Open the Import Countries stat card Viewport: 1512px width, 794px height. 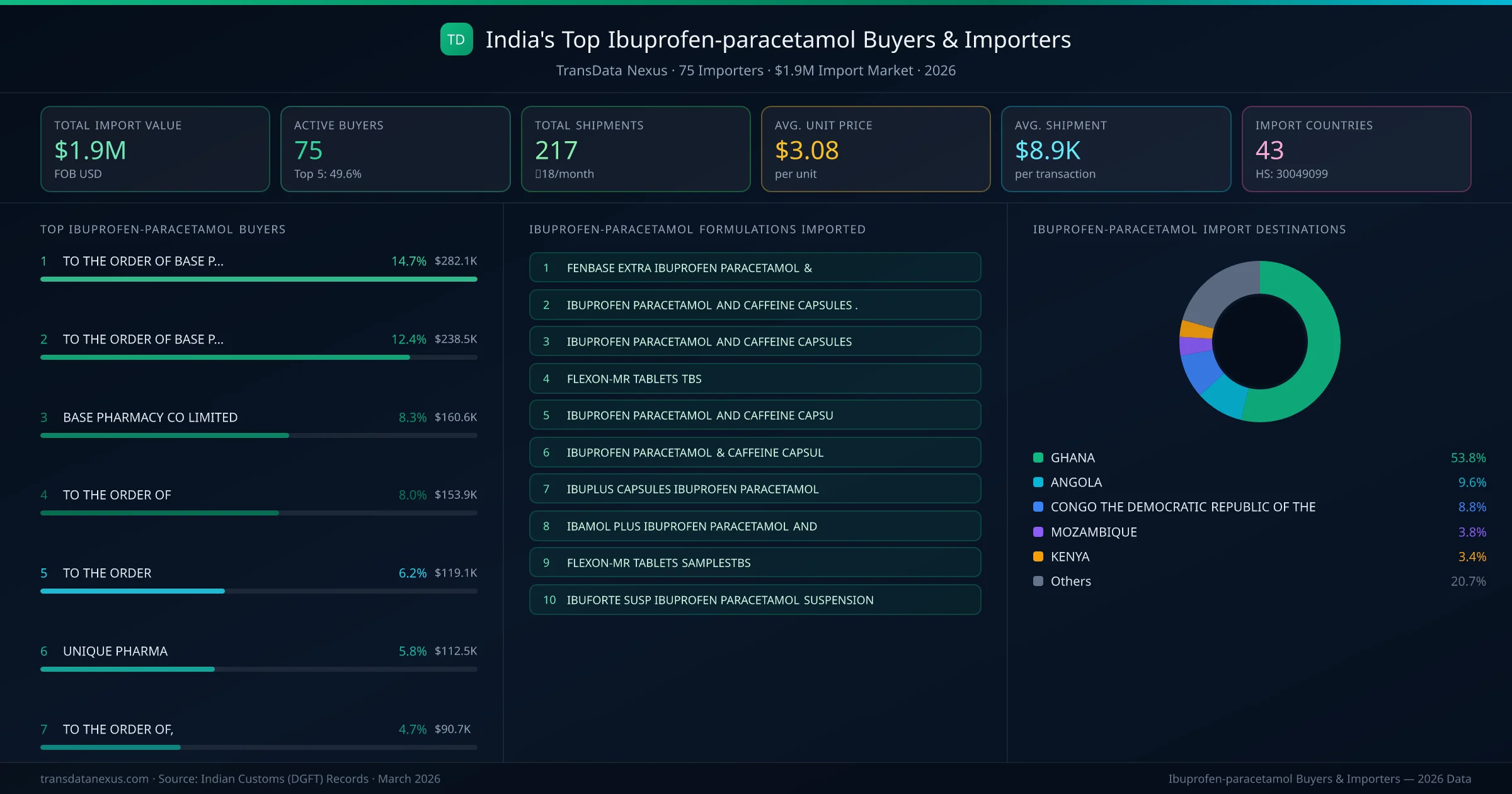click(1356, 149)
